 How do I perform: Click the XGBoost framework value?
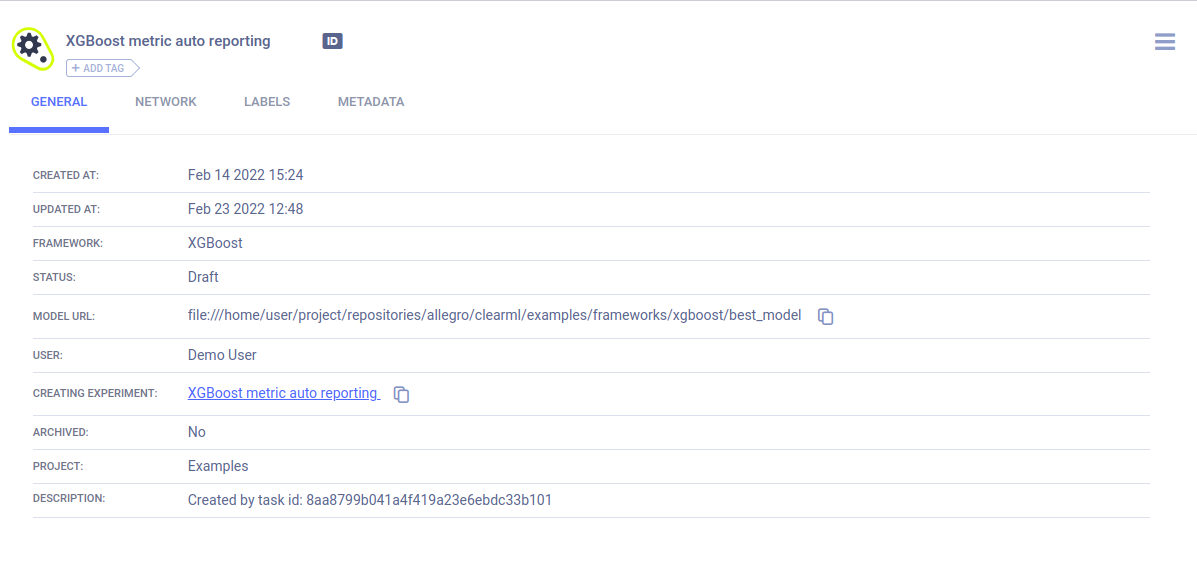pyautogui.click(x=215, y=243)
